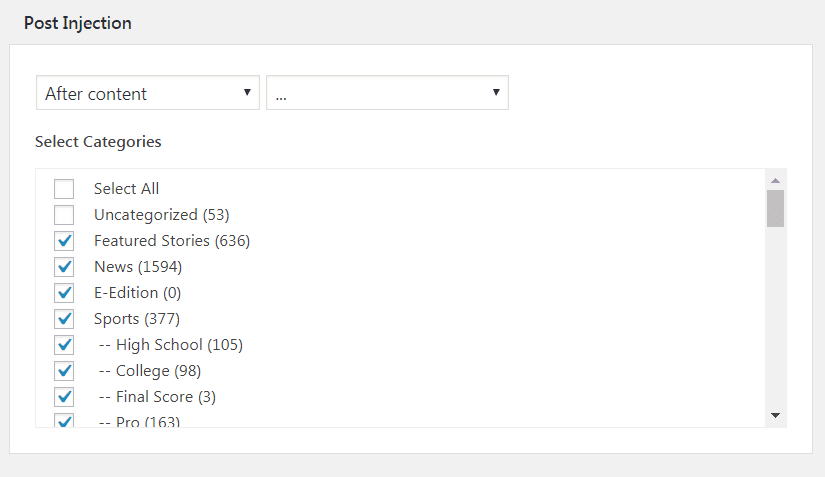Click the category list scroll up arrow
This screenshot has width=825, height=477.
tap(776, 180)
